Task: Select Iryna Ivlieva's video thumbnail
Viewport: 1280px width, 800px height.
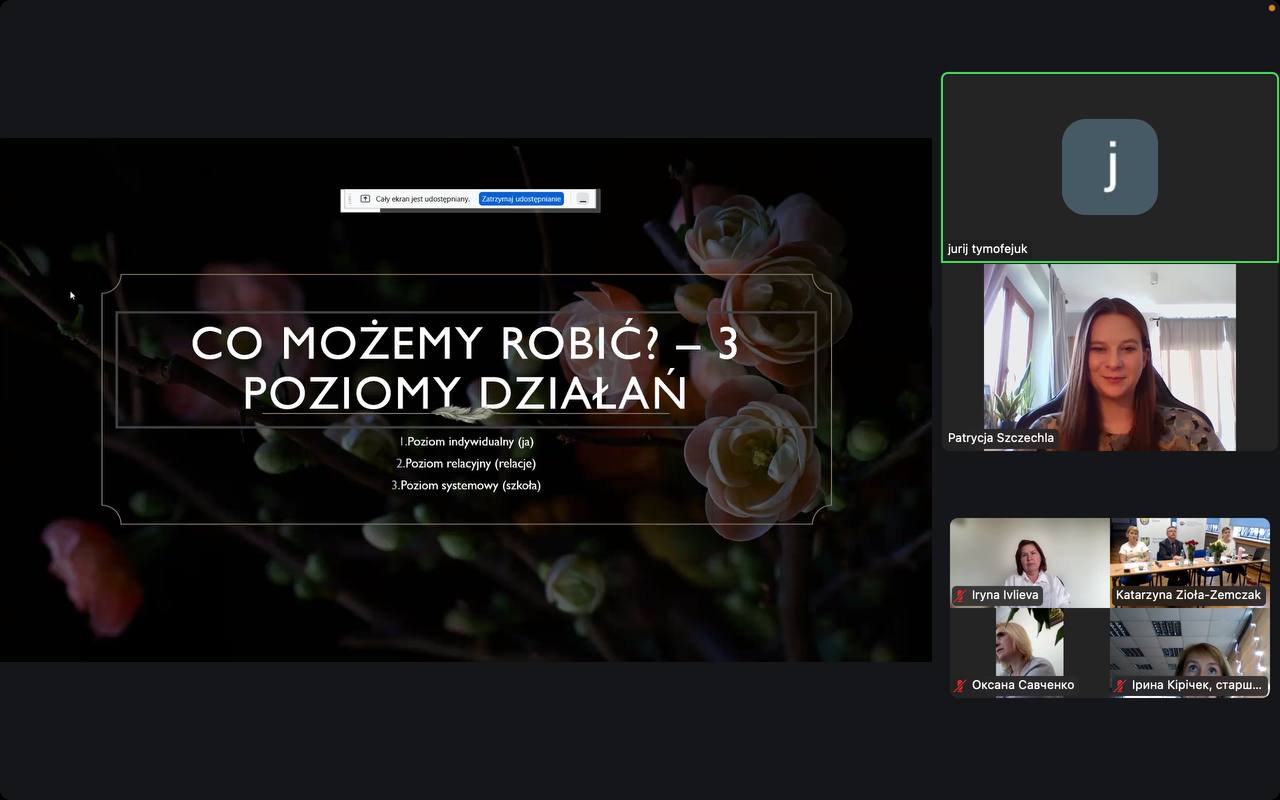Action: 1029,562
